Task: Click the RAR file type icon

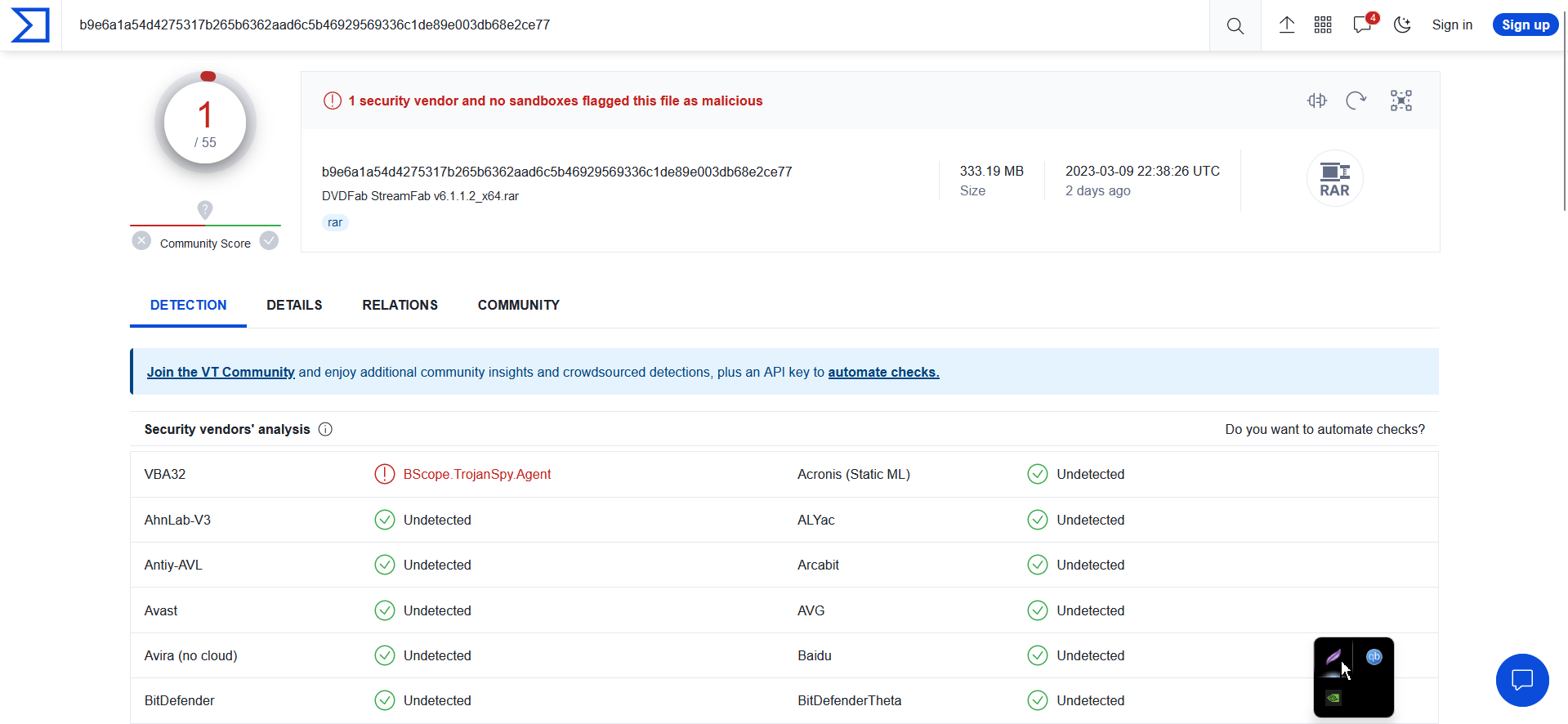Action: pyautogui.click(x=1334, y=179)
